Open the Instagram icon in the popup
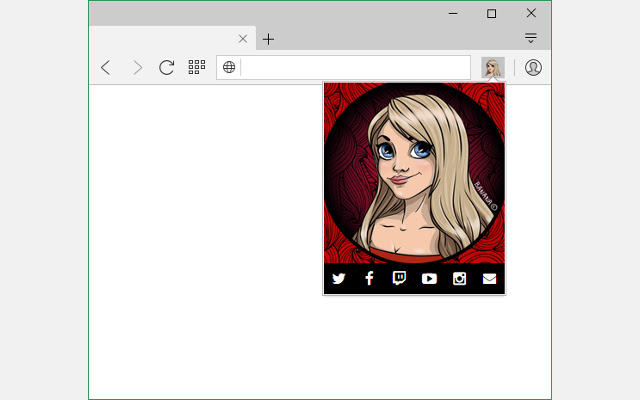640x400 pixels. tap(459, 279)
